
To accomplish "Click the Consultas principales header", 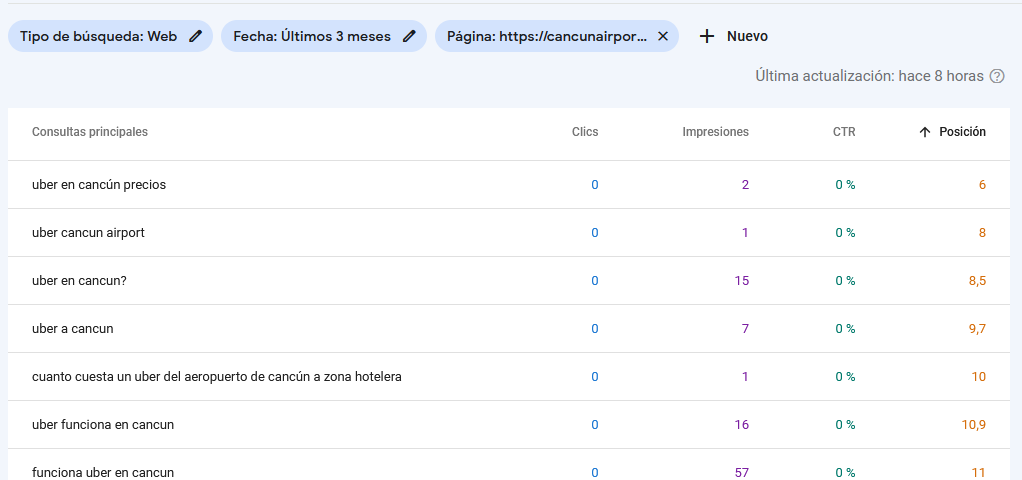I will pos(90,132).
